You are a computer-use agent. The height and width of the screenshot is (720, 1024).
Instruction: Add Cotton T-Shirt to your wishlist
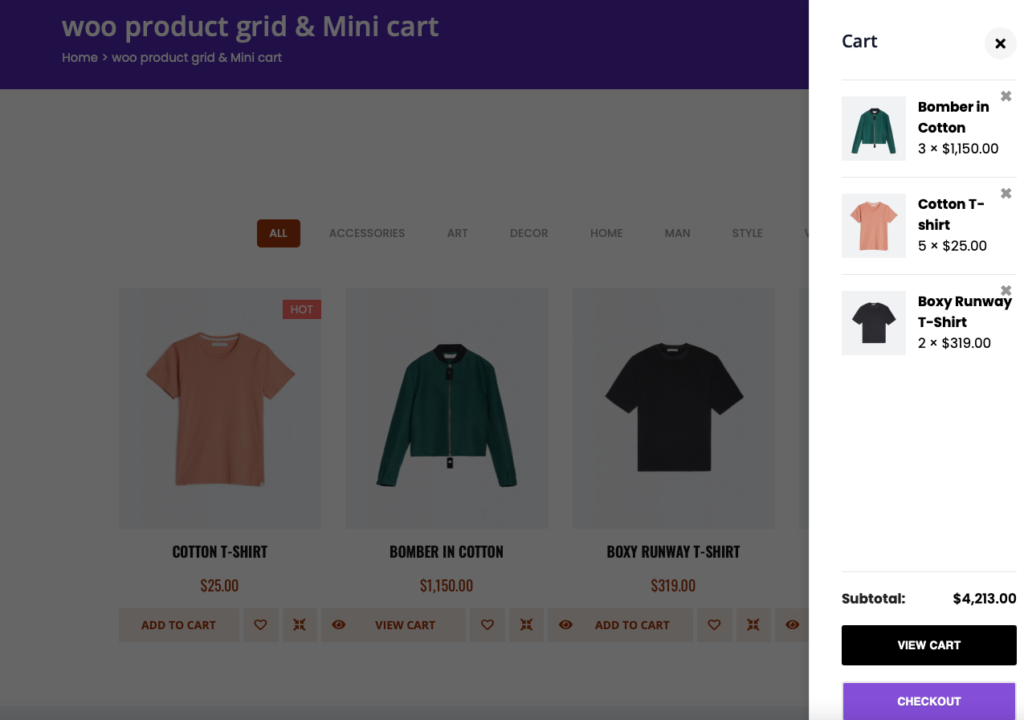coord(261,625)
